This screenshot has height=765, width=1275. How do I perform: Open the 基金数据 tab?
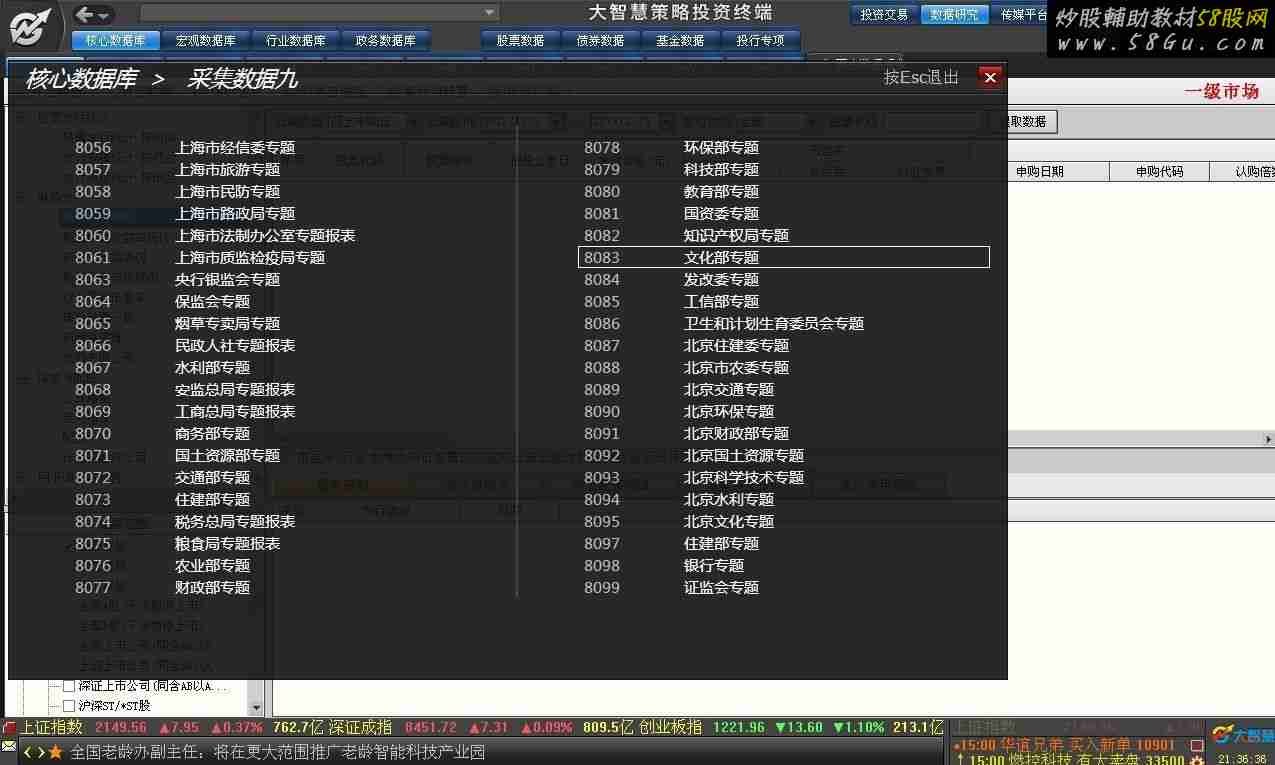(x=680, y=40)
